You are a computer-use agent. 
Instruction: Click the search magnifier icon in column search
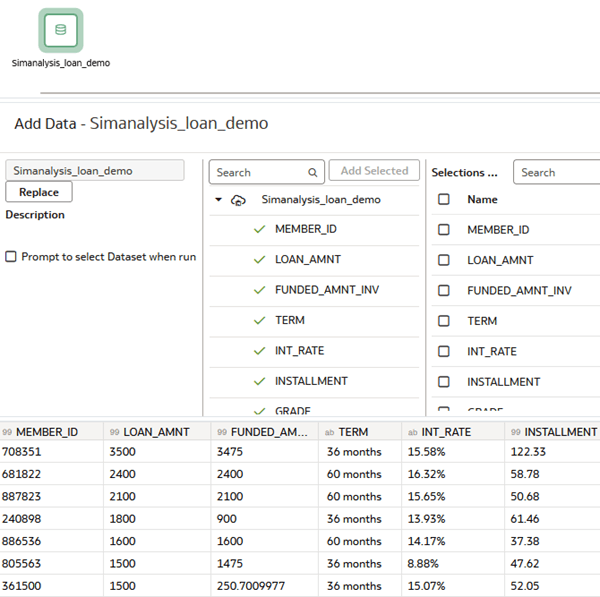click(313, 173)
